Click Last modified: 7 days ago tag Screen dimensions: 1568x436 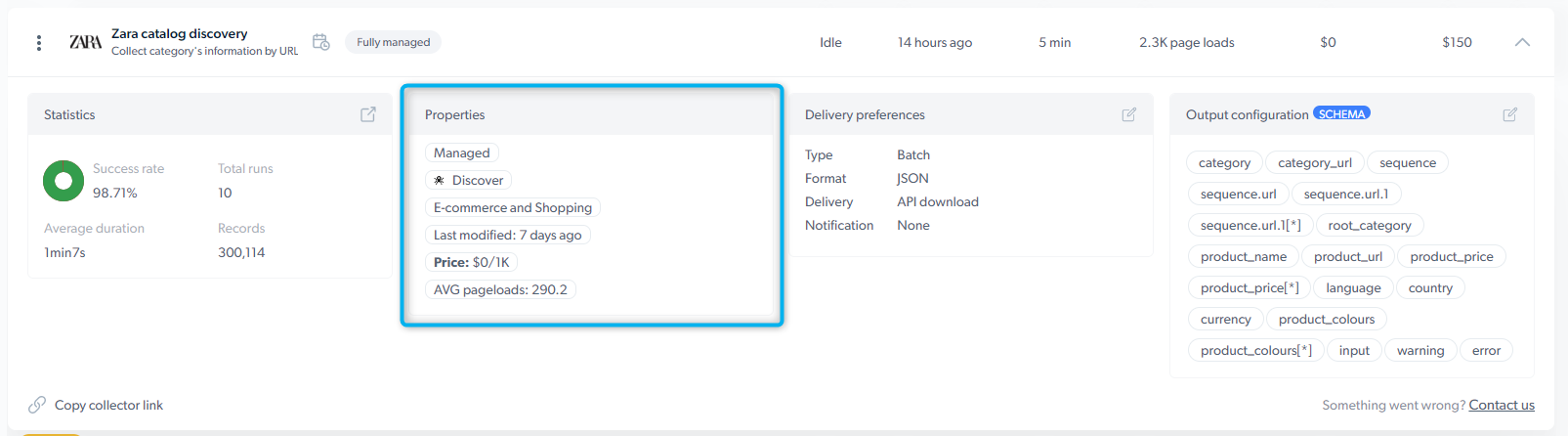pyautogui.click(x=508, y=235)
